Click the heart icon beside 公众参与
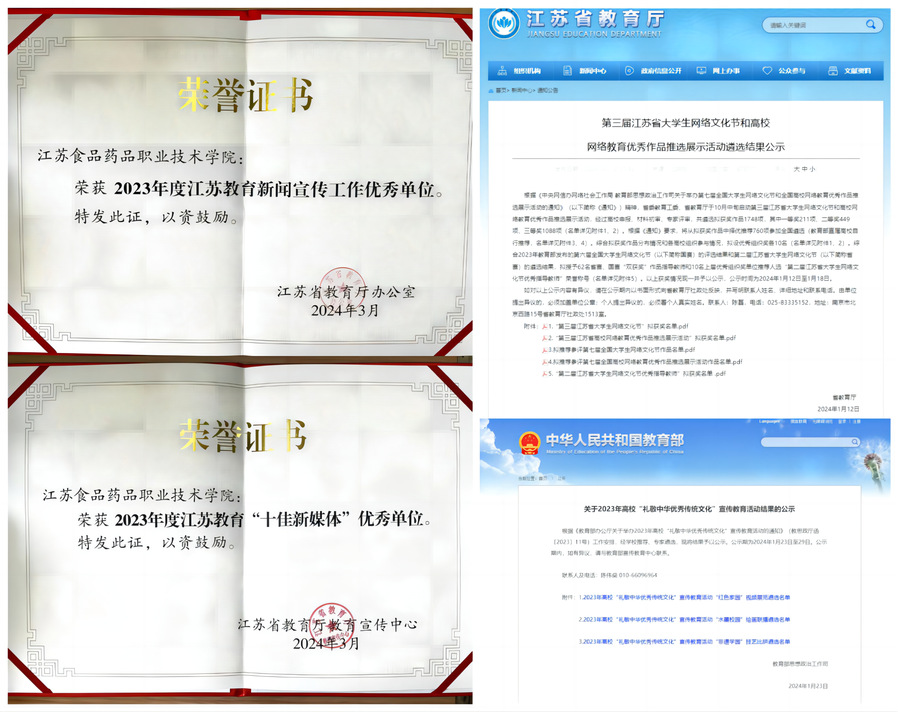 tap(767, 71)
